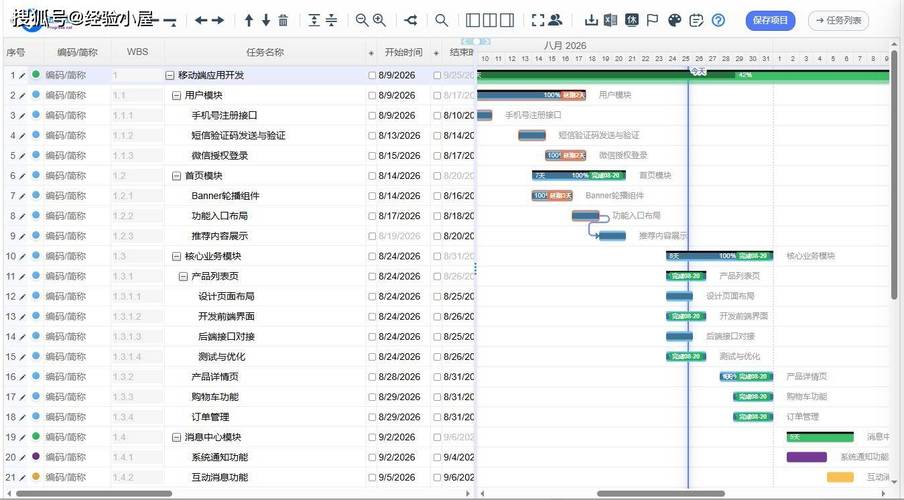
Task: Open color palette theme icon
Action: [x=674, y=20]
